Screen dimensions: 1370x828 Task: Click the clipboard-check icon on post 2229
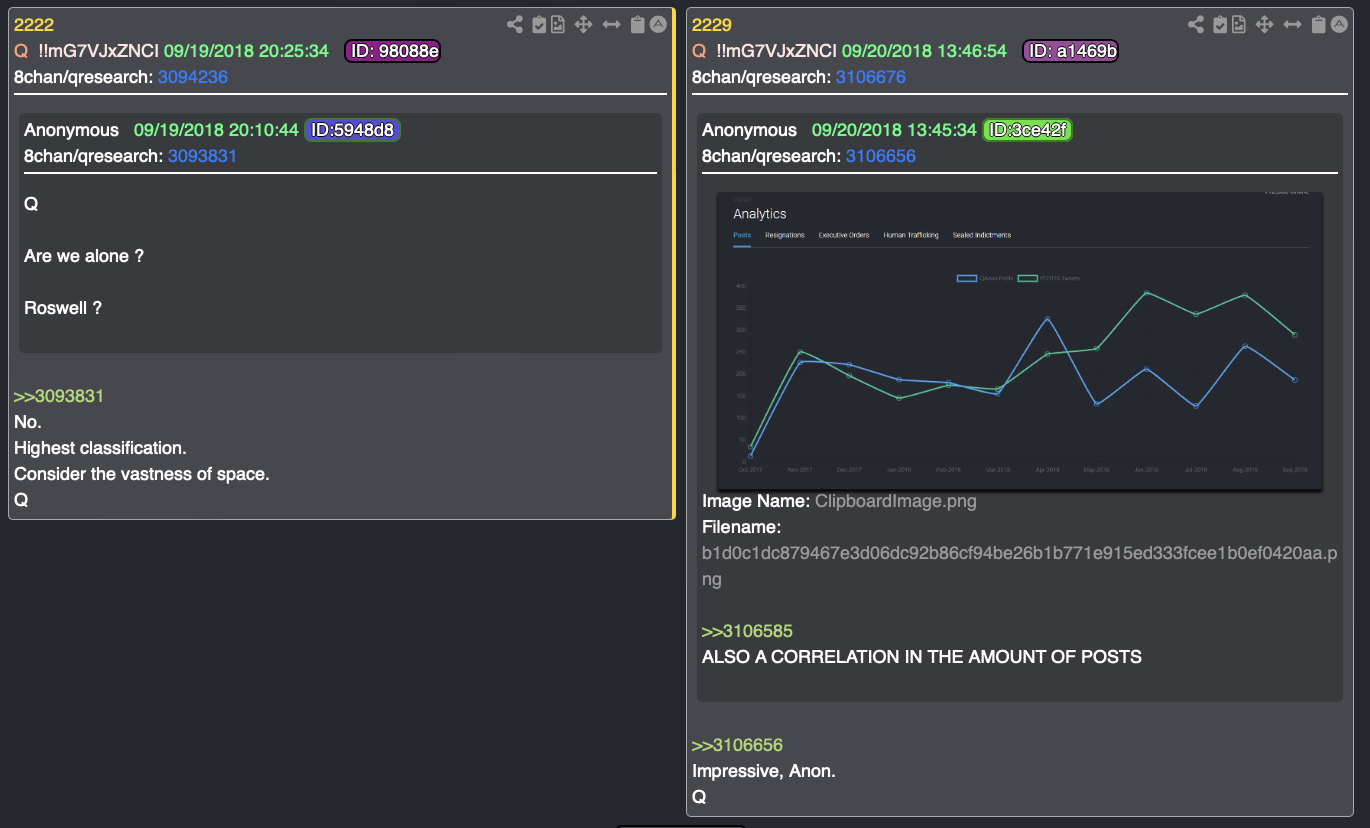1220,25
